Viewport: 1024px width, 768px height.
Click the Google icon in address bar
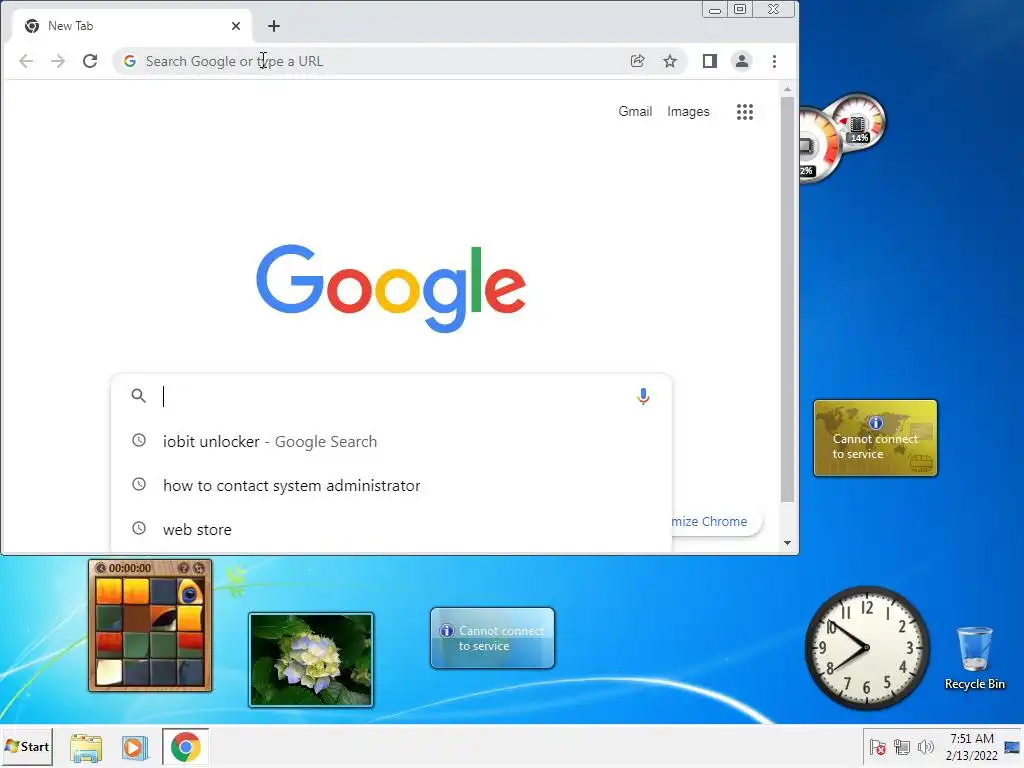130,61
